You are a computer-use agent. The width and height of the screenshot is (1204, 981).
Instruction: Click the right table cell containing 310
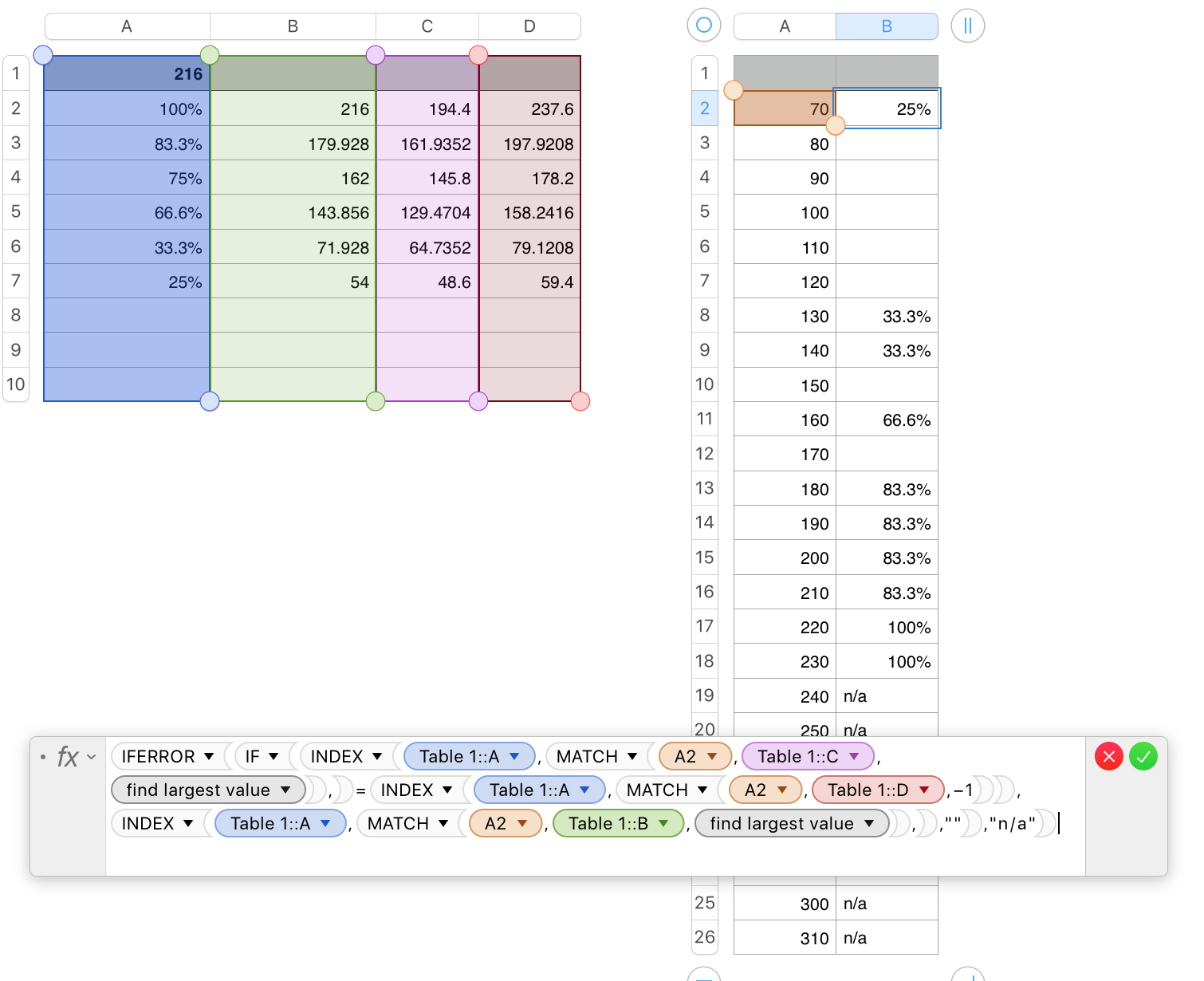[785, 938]
